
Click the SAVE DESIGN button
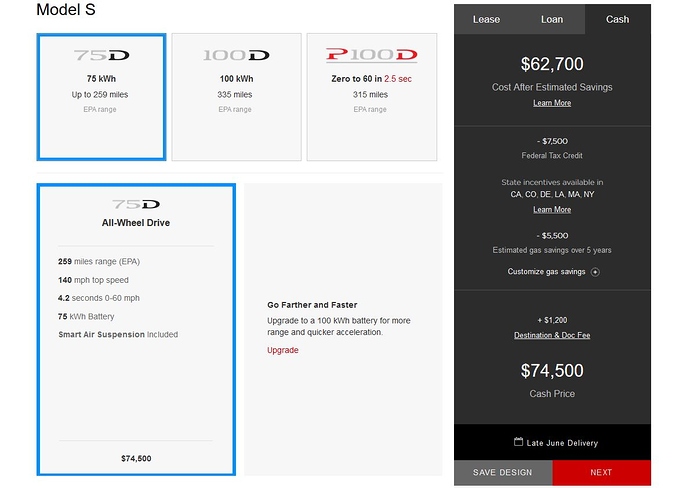pos(503,472)
